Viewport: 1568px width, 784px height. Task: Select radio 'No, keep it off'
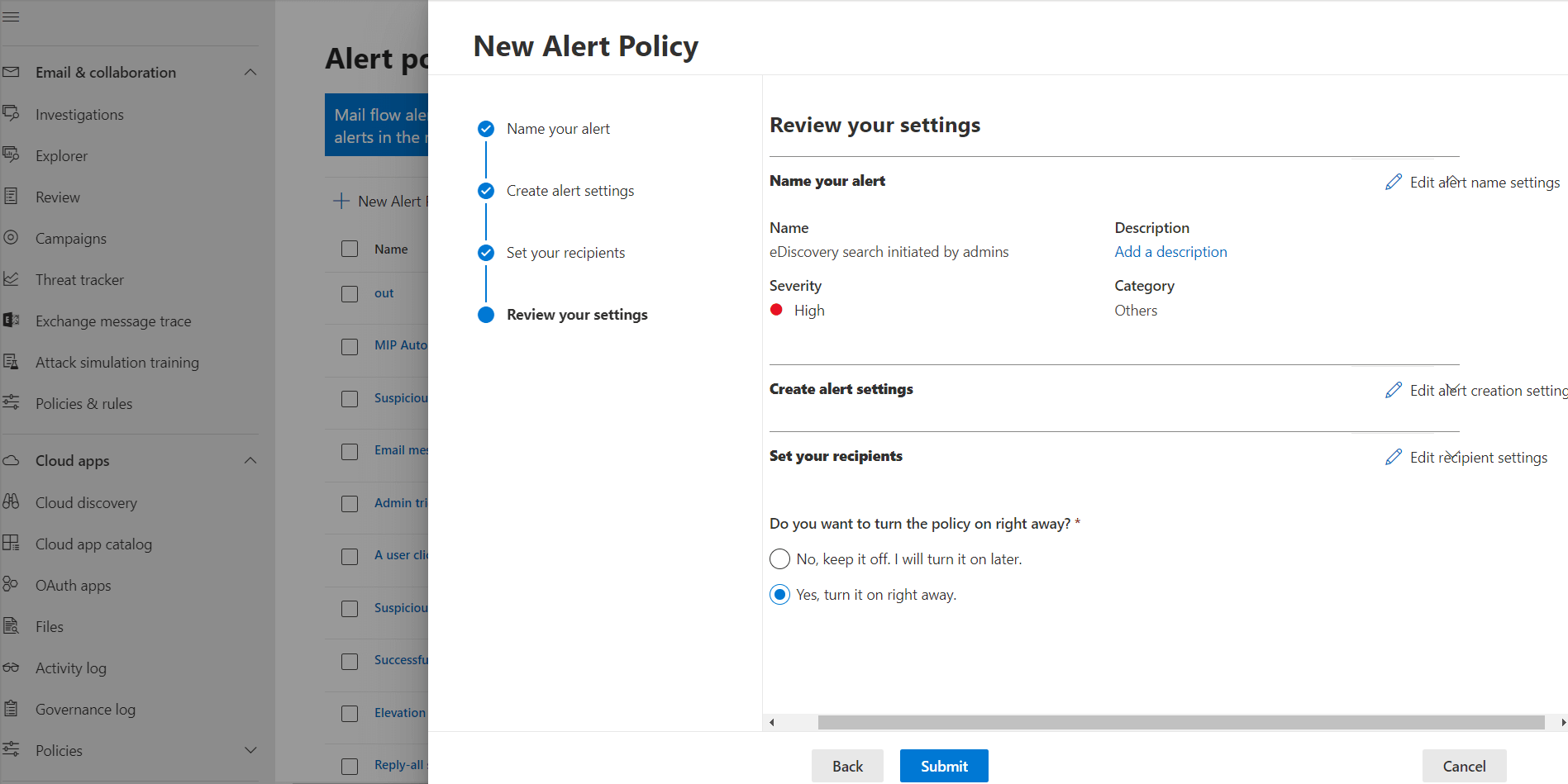click(x=779, y=558)
